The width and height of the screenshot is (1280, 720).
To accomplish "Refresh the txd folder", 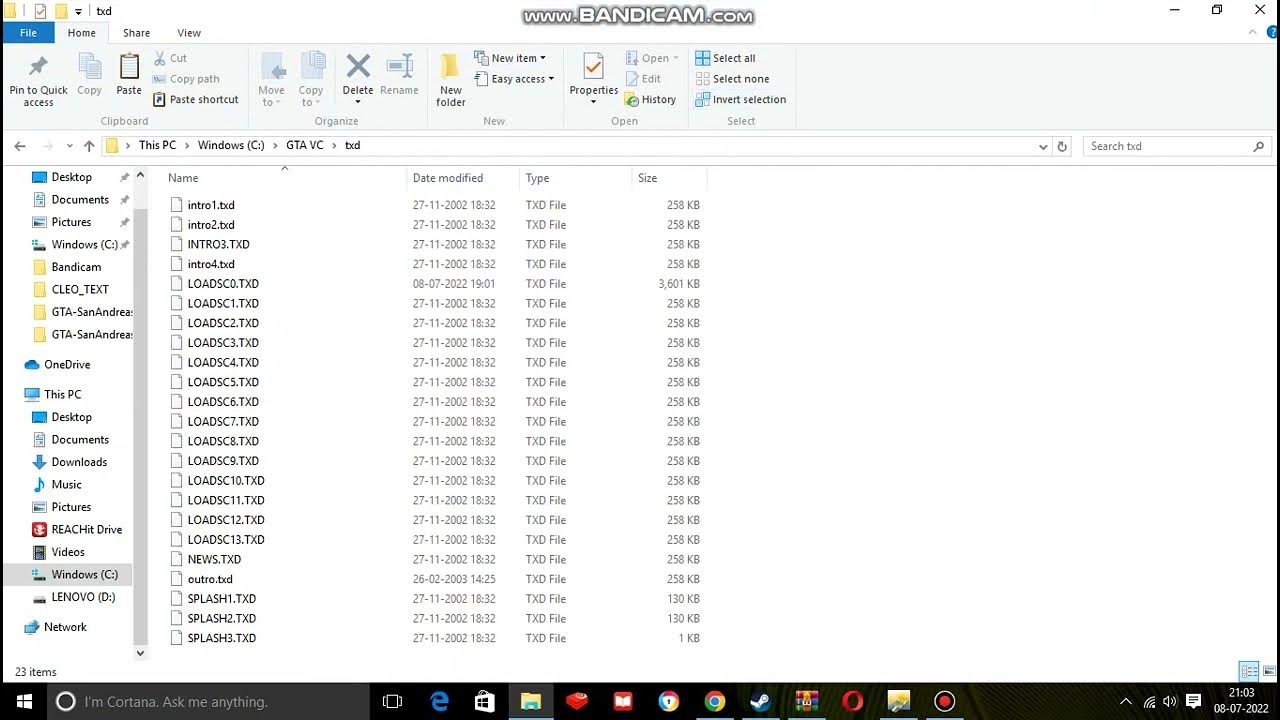I will pos(1062,146).
